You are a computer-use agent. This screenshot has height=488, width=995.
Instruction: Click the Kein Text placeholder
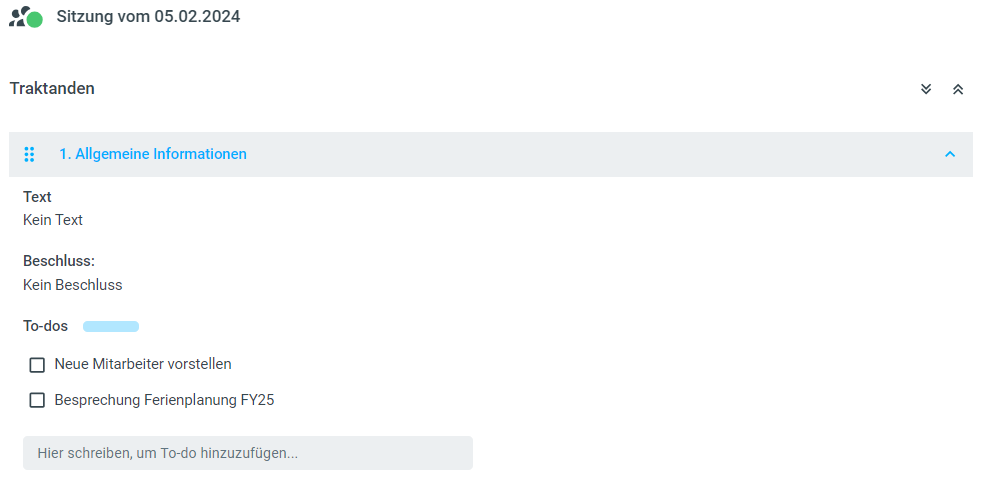tap(53, 220)
